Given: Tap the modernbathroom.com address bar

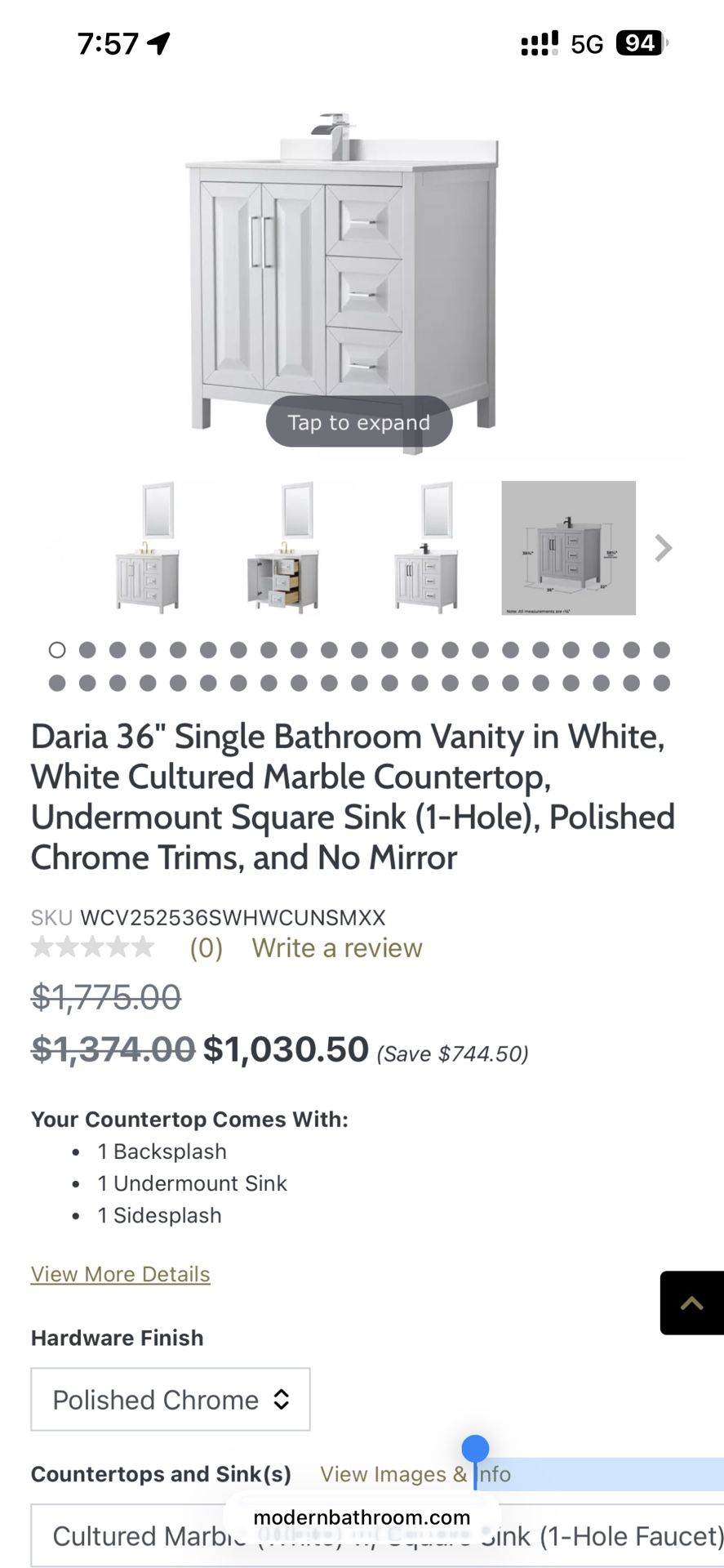Looking at the screenshot, I should [362, 1517].
